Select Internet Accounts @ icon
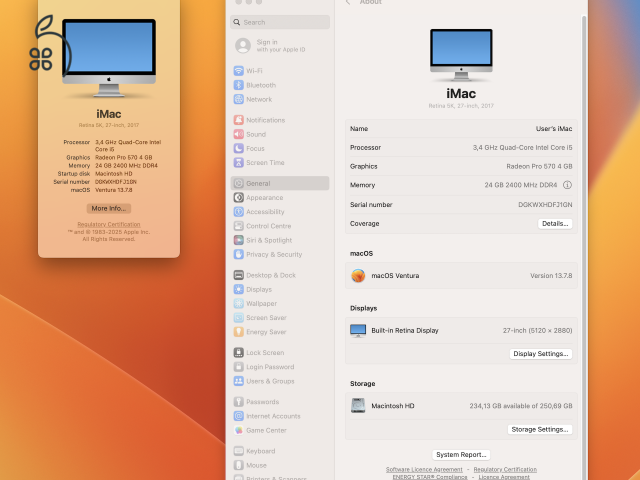Image resolution: width=640 pixels, height=480 pixels. pos(239,416)
